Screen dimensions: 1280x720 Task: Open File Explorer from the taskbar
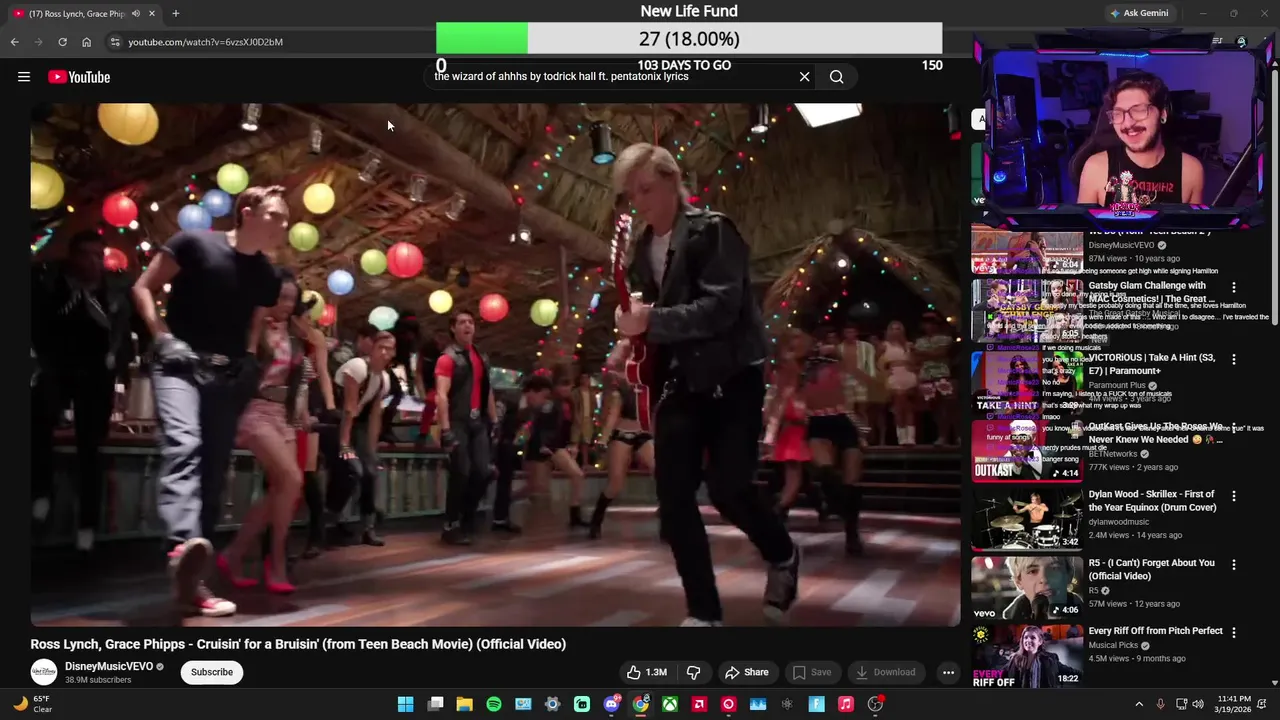click(464, 704)
